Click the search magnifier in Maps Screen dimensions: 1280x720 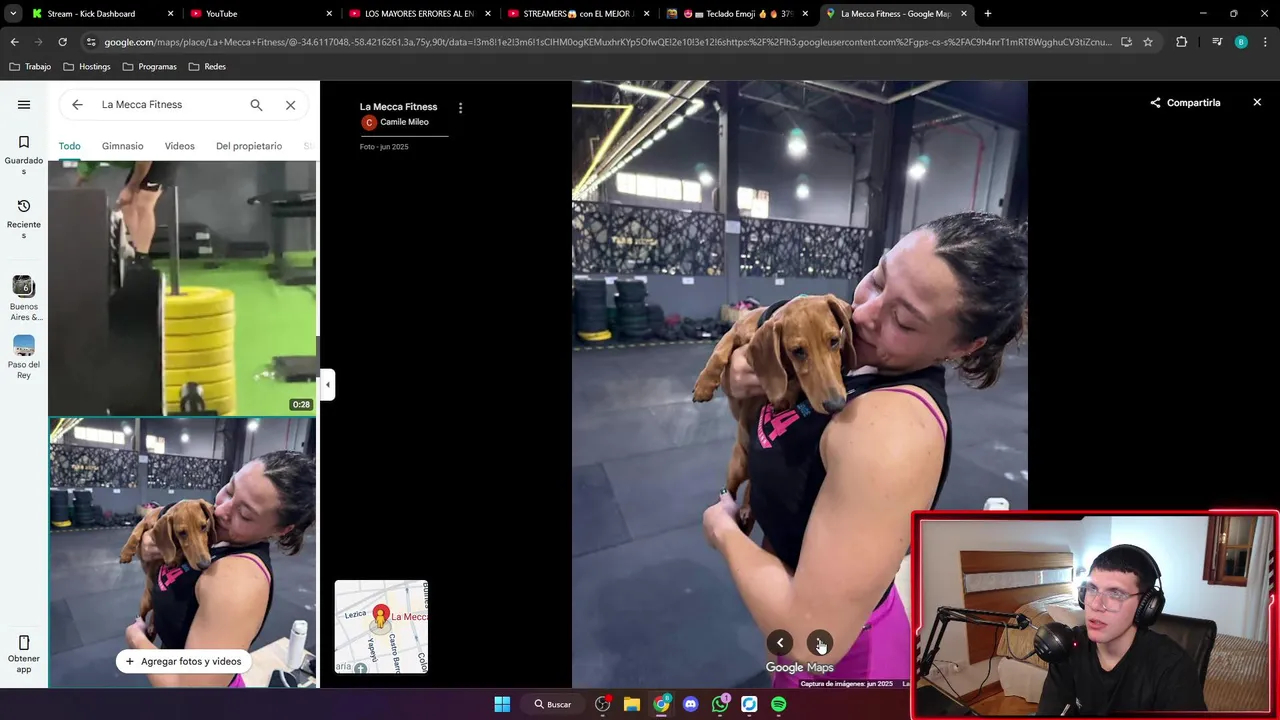(x=256, y=104)
